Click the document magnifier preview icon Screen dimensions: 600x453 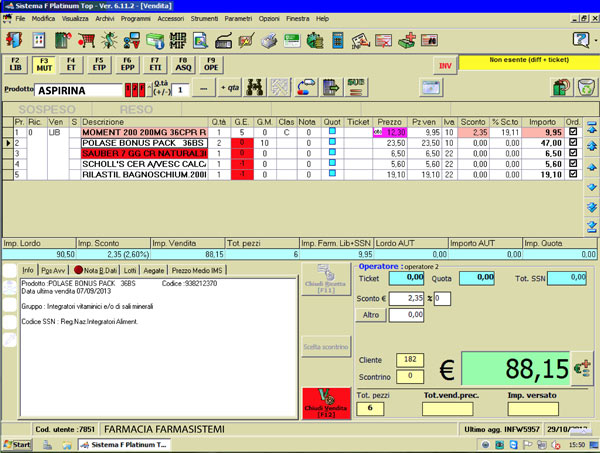click(200, 40)
